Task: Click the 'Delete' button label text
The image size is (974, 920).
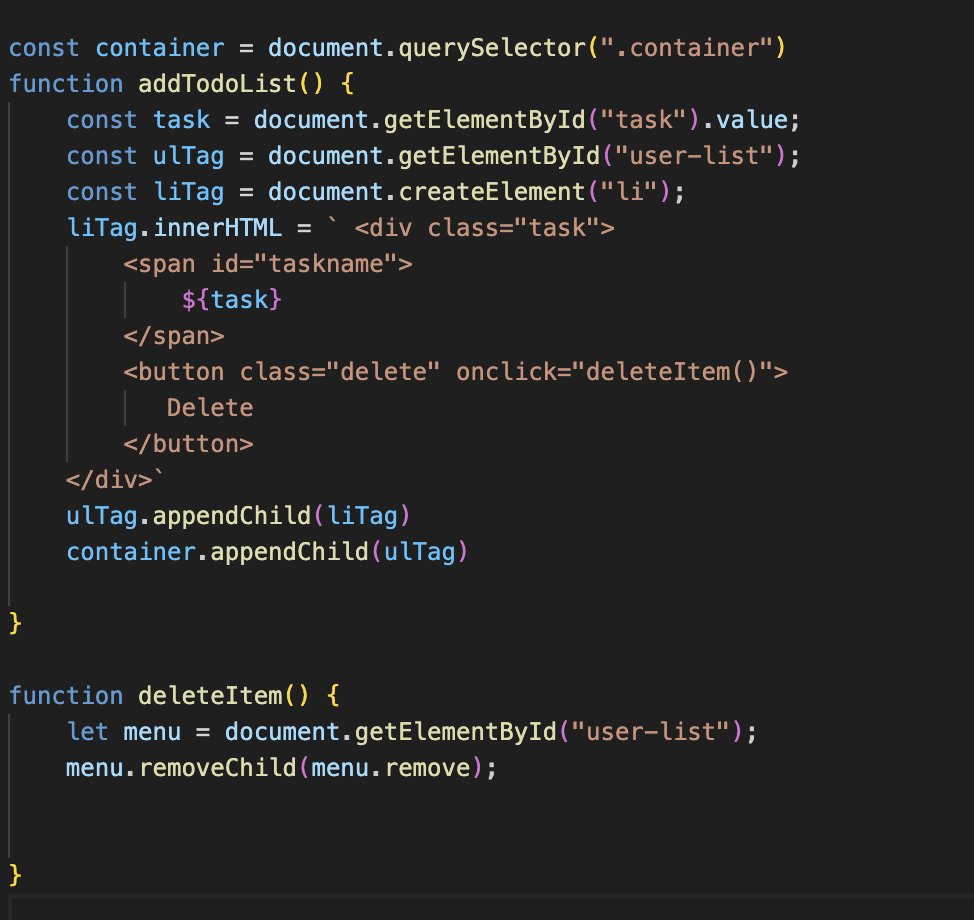Action: pyautogui.click(x=210, y=408)
